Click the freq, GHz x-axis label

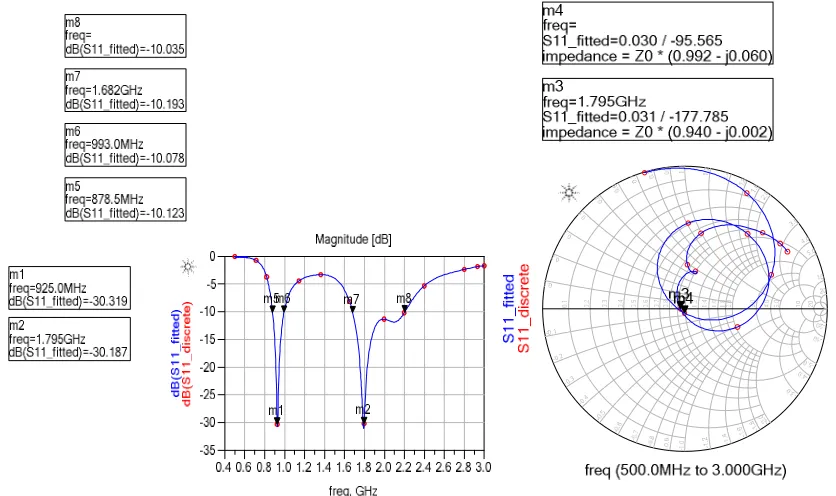click(x=353, y=490)
